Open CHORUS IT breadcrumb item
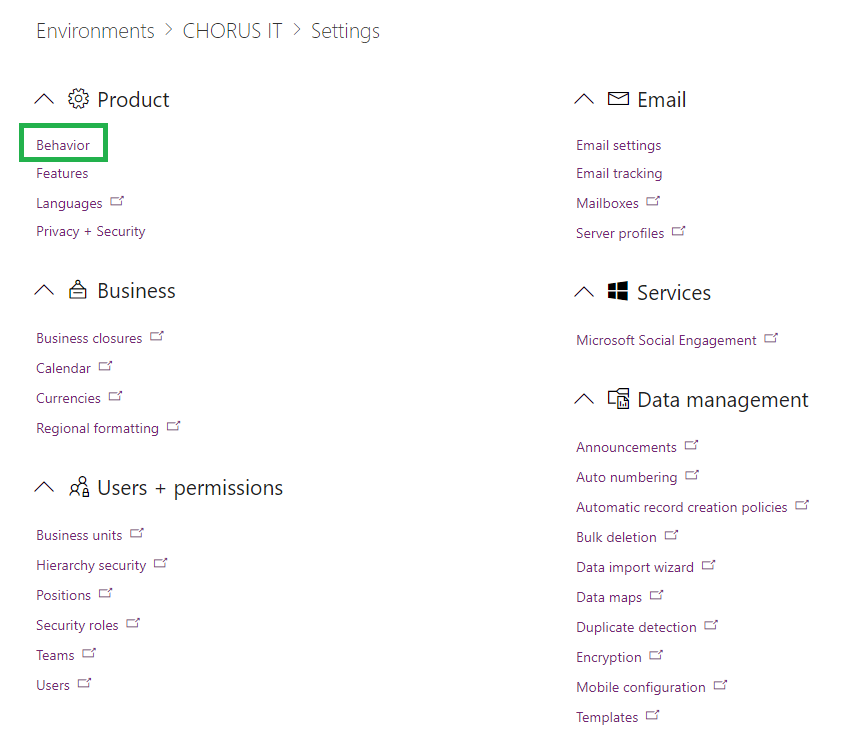This screenshot has width=843, height=753. click(x=232, y=31)
